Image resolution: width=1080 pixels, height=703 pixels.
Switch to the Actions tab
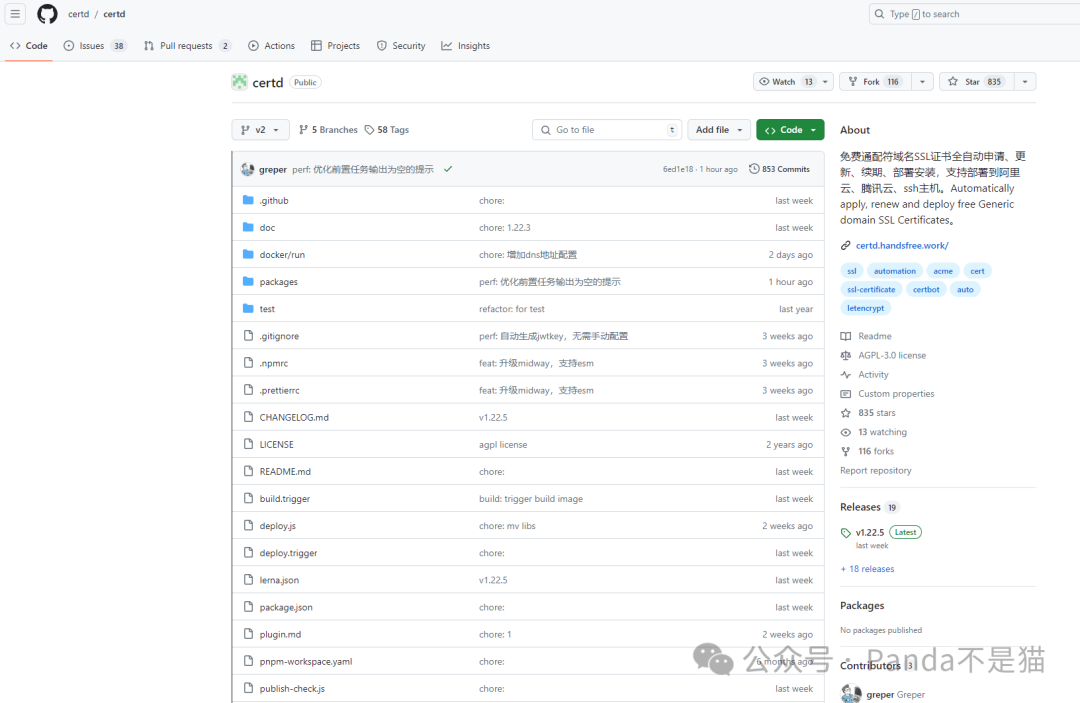[x=271, y=45]
